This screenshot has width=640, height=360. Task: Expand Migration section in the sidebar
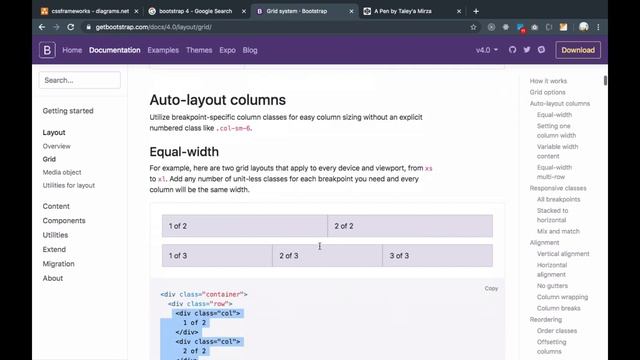[58, 264]
